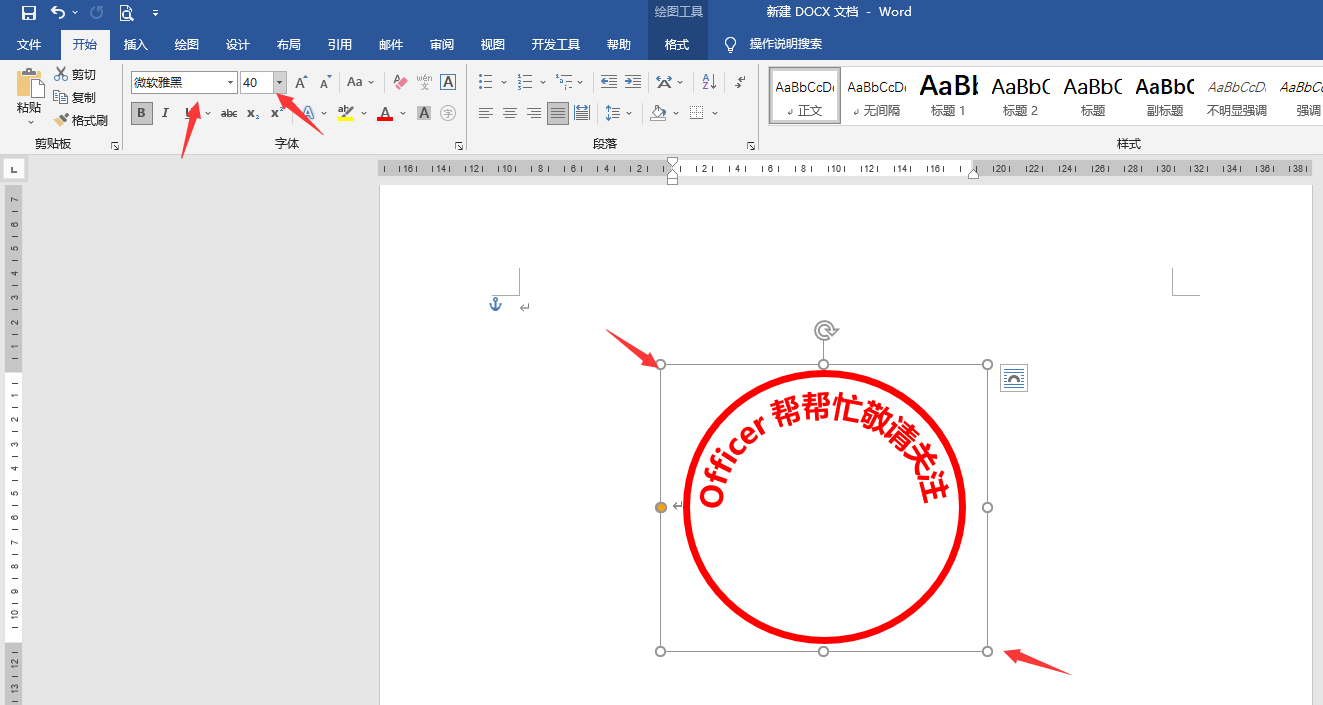Apply the 副标题 style
The width and height of the screenshot is (1323, 705).
(1165, 96)
